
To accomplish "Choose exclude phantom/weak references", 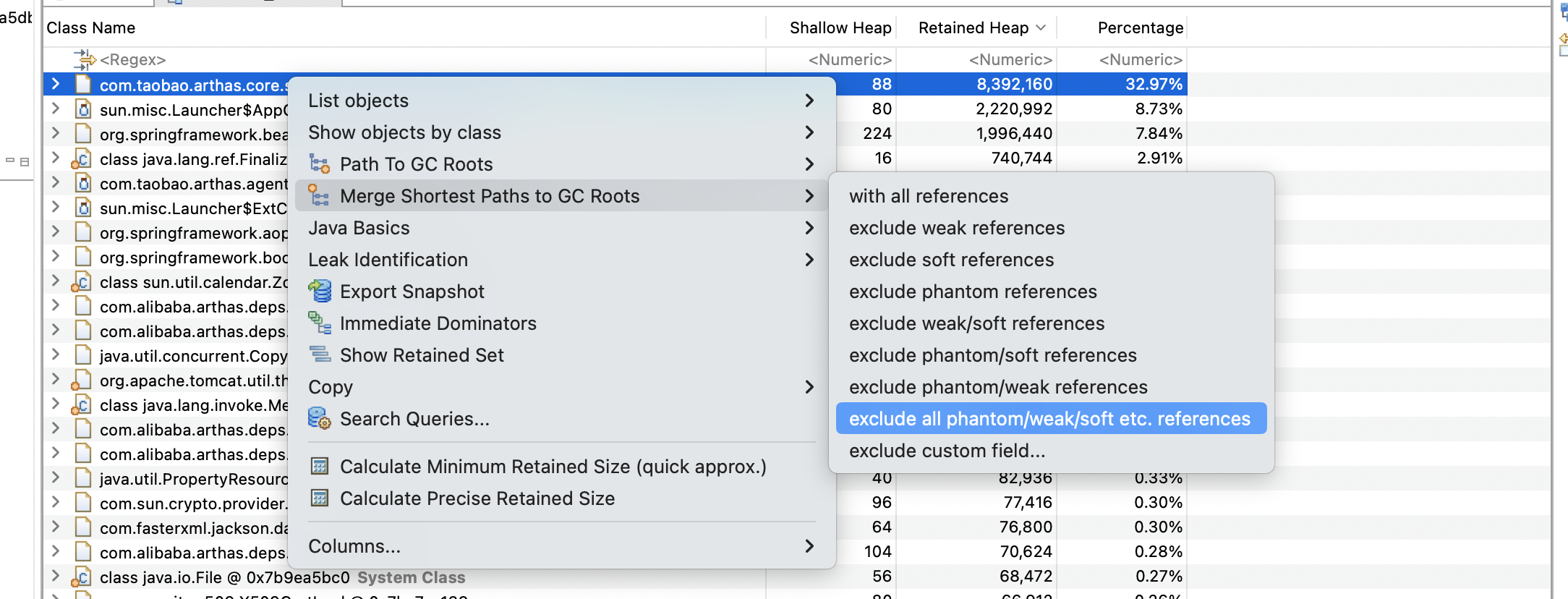I will pyautogui.click(x=1051, y=387).
